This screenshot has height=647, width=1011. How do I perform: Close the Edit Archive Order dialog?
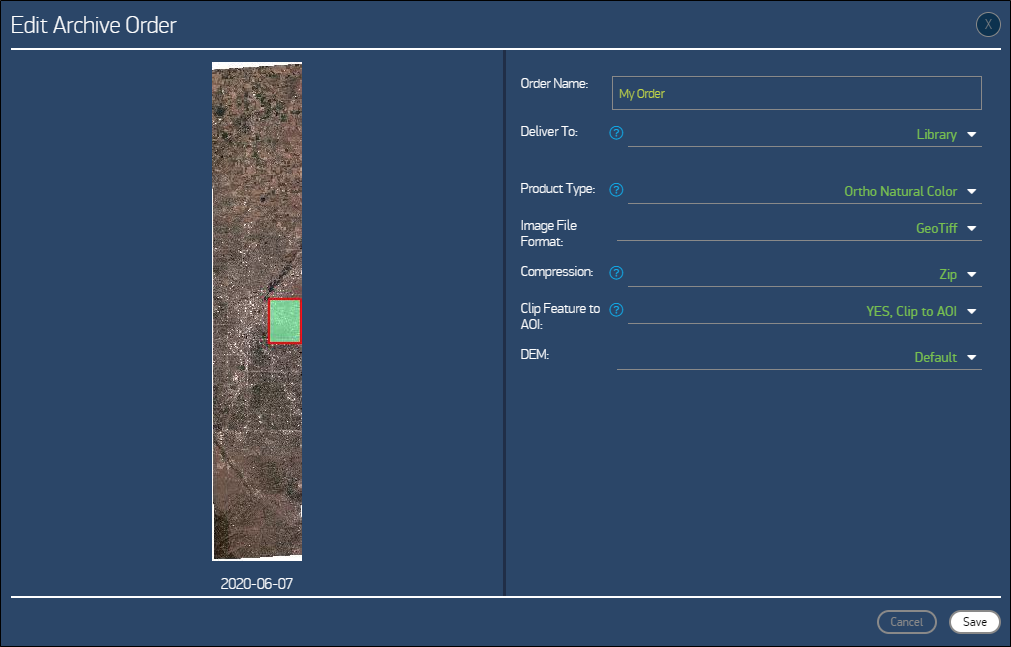pos(988,25)
